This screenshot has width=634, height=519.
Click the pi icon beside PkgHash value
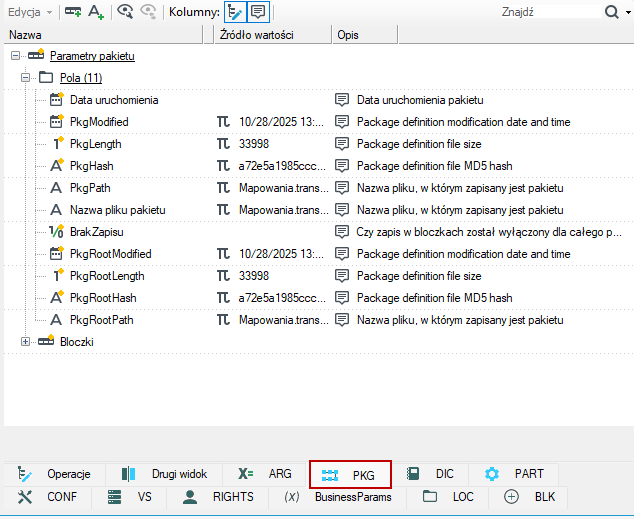coord(223,166)
